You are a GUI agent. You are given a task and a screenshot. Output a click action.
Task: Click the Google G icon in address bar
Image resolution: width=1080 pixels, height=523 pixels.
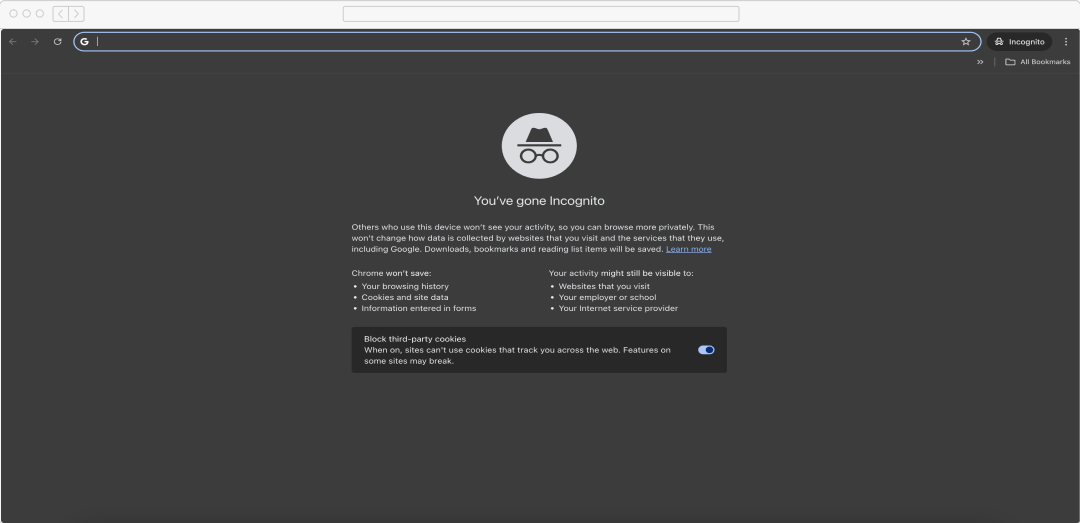(x=84, y=41)
